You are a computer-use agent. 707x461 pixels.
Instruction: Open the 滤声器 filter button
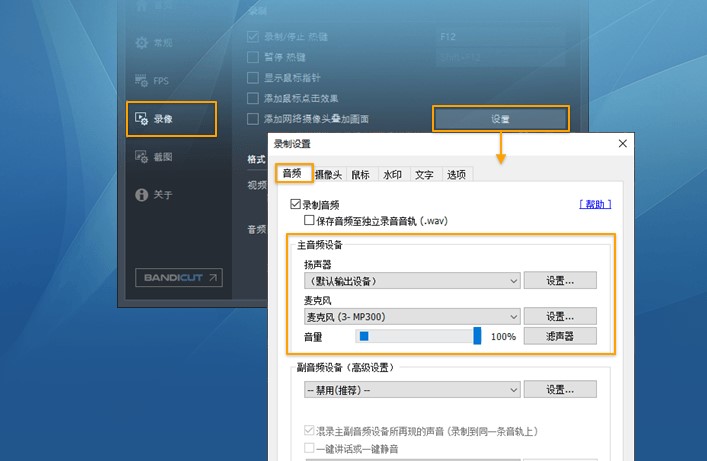point(560,336)
